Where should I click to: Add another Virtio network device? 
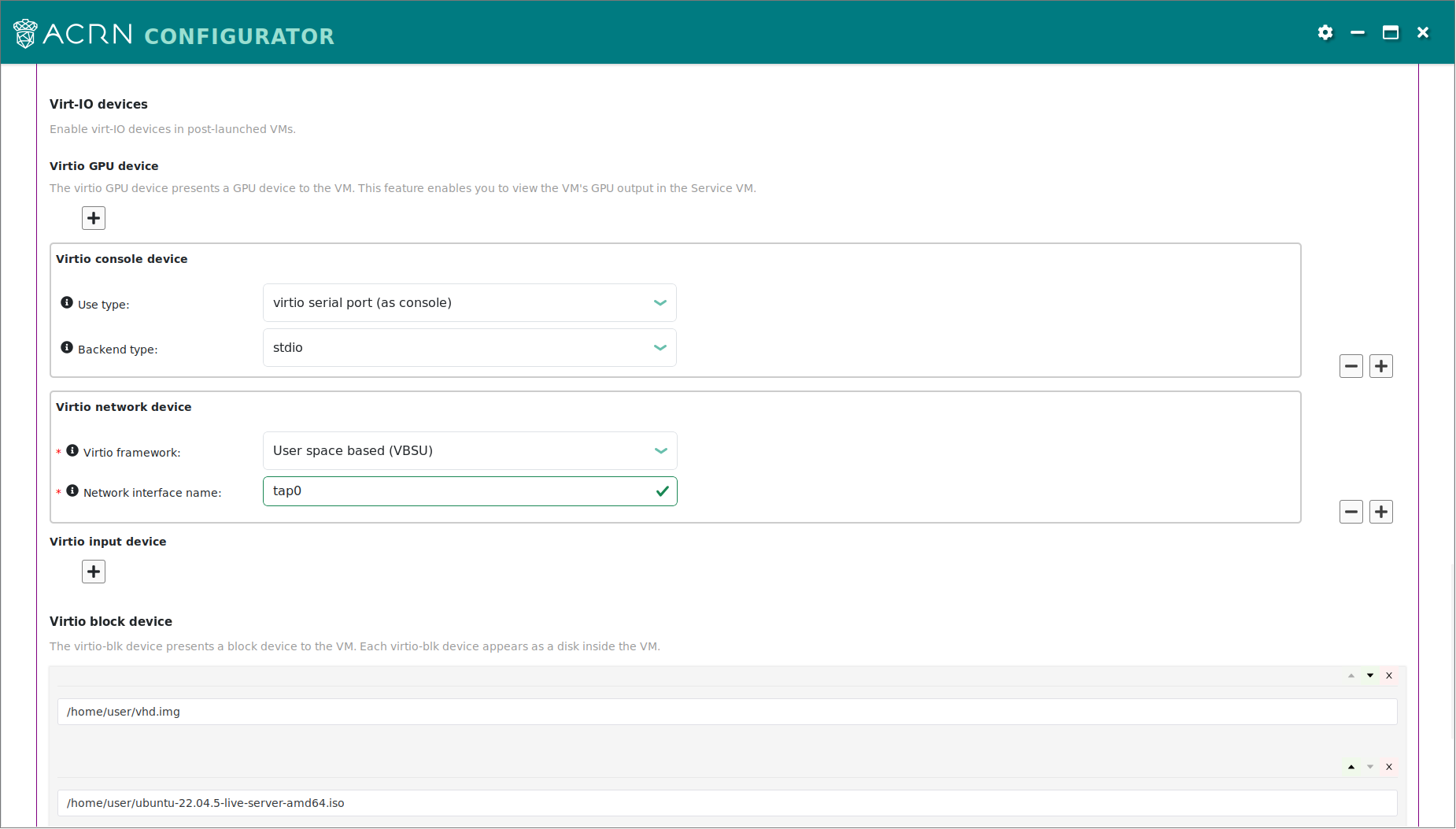coord(1381,511)
